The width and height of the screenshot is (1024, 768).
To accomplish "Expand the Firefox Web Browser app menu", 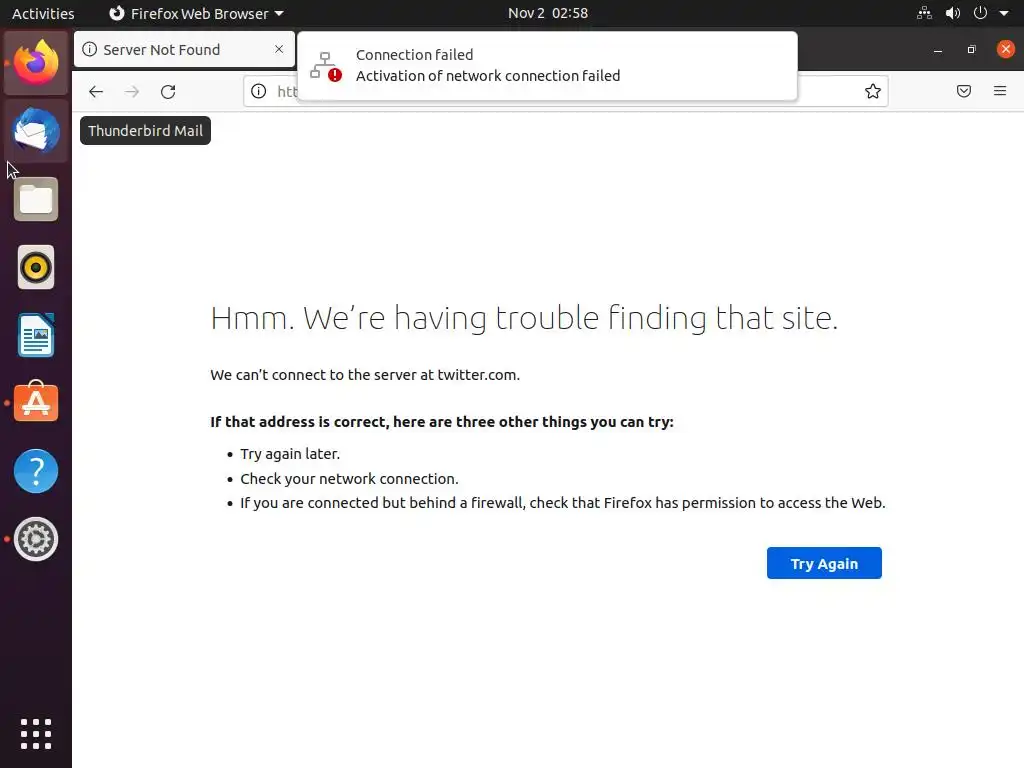I will 196,13.
